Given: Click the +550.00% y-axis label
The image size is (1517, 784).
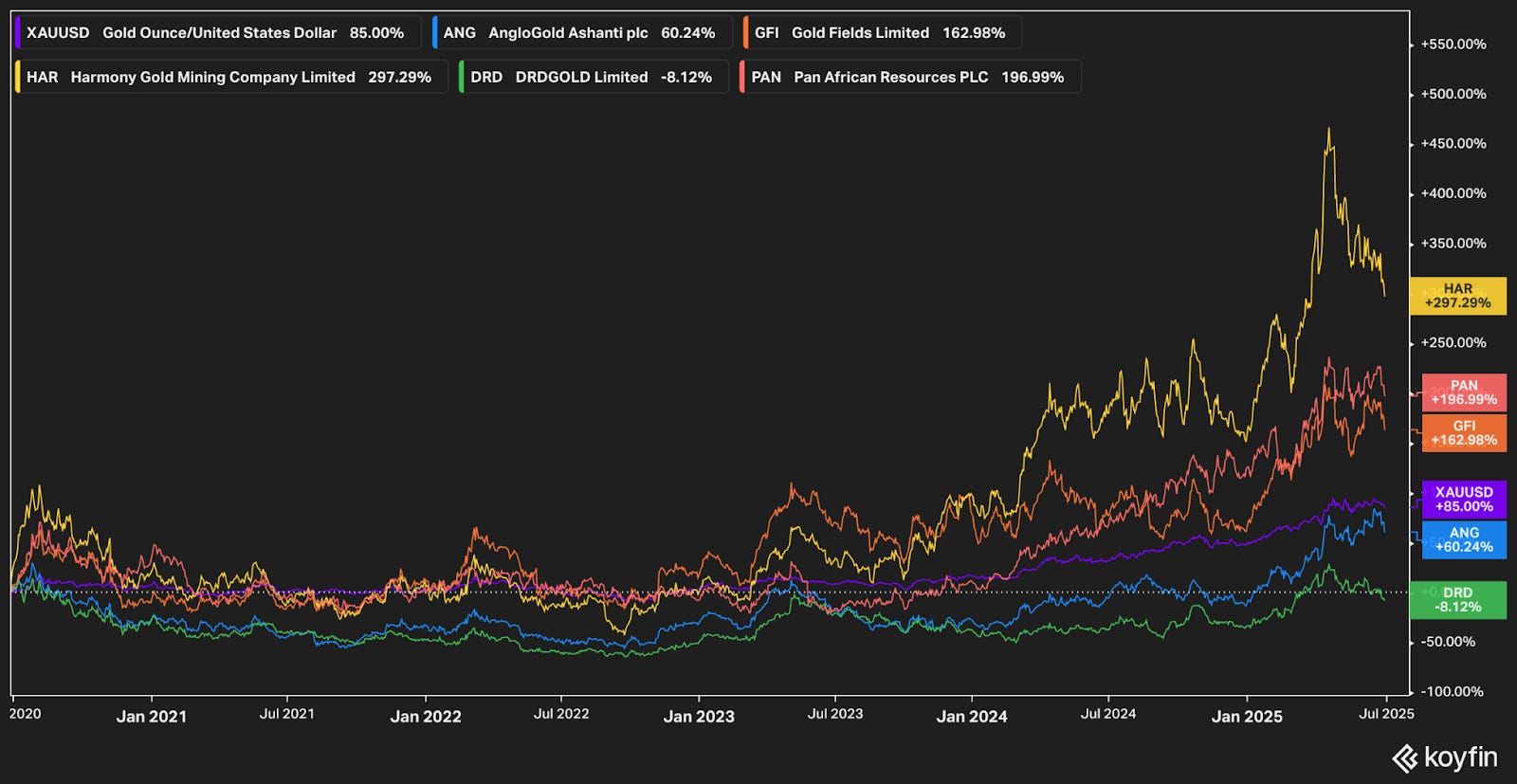Looking at the screenshot, I should (x=1453, y=45).
